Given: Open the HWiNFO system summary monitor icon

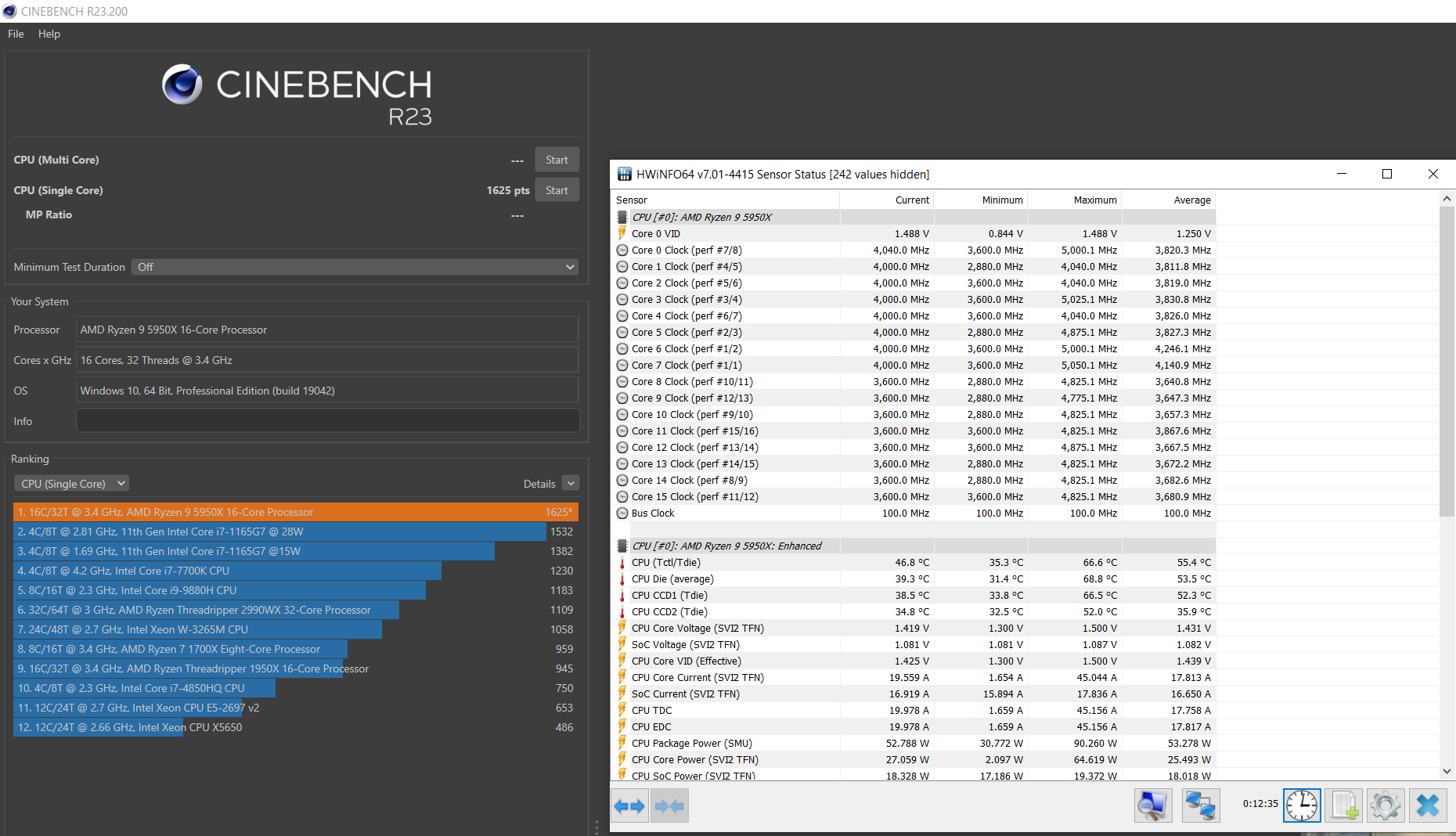Looking at the screenshot, I should (x=1153, y=805).
